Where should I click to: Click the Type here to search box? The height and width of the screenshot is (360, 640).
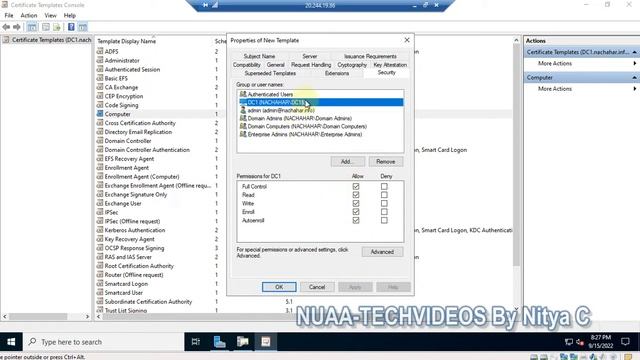click(x=104, y=342)
